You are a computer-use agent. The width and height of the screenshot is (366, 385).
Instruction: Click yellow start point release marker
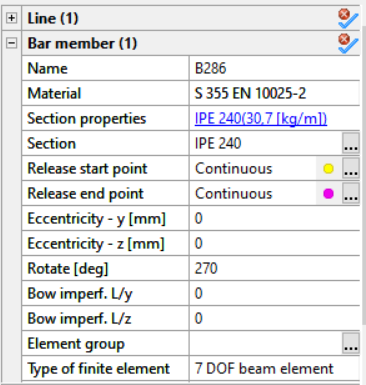click(328, 169)
